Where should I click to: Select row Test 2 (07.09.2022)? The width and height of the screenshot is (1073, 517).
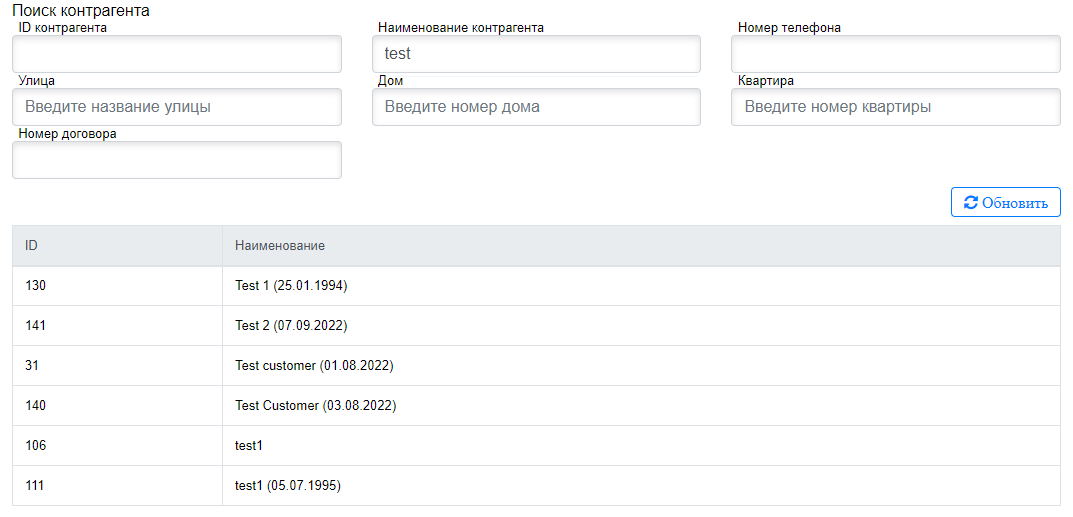click(536, 326)
